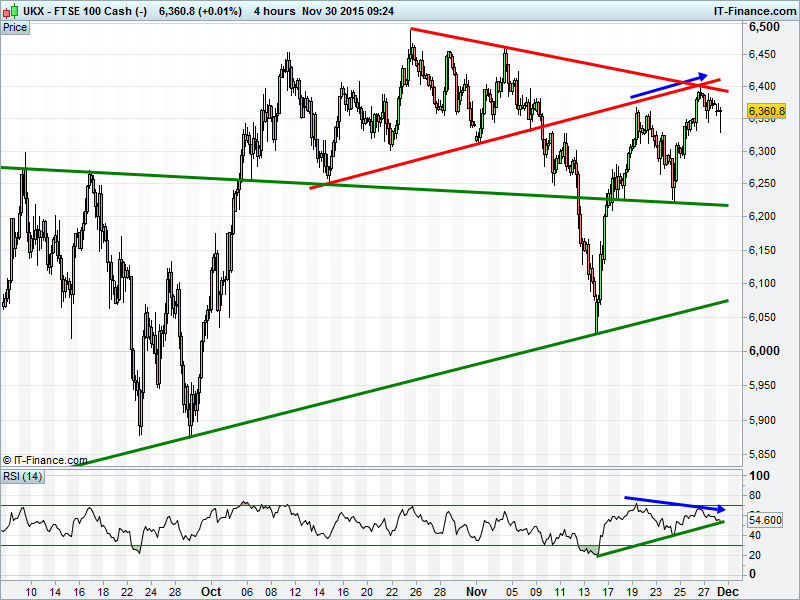Select the green trendline in the RSI panel

click(660, 539)
